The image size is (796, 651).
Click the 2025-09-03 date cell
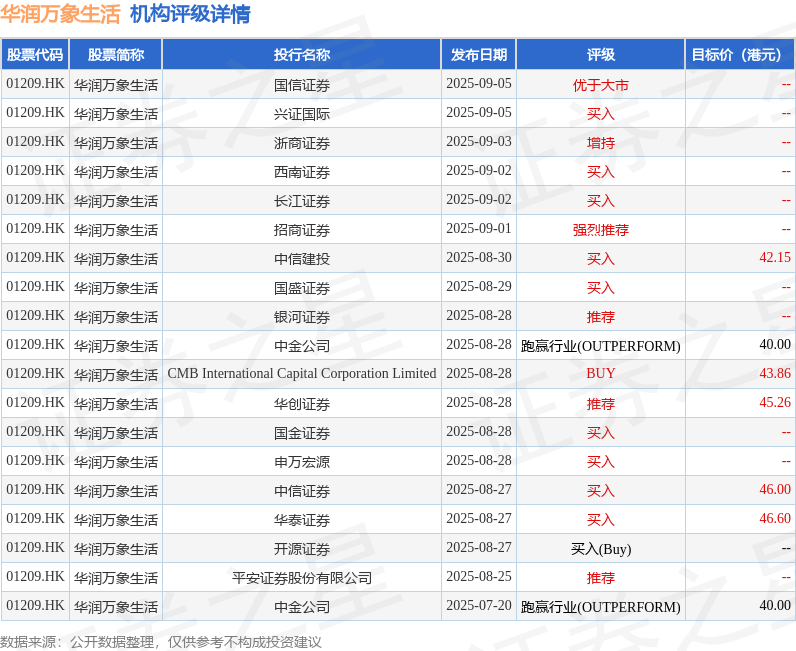pyautogui.click(x=479, y=142)
